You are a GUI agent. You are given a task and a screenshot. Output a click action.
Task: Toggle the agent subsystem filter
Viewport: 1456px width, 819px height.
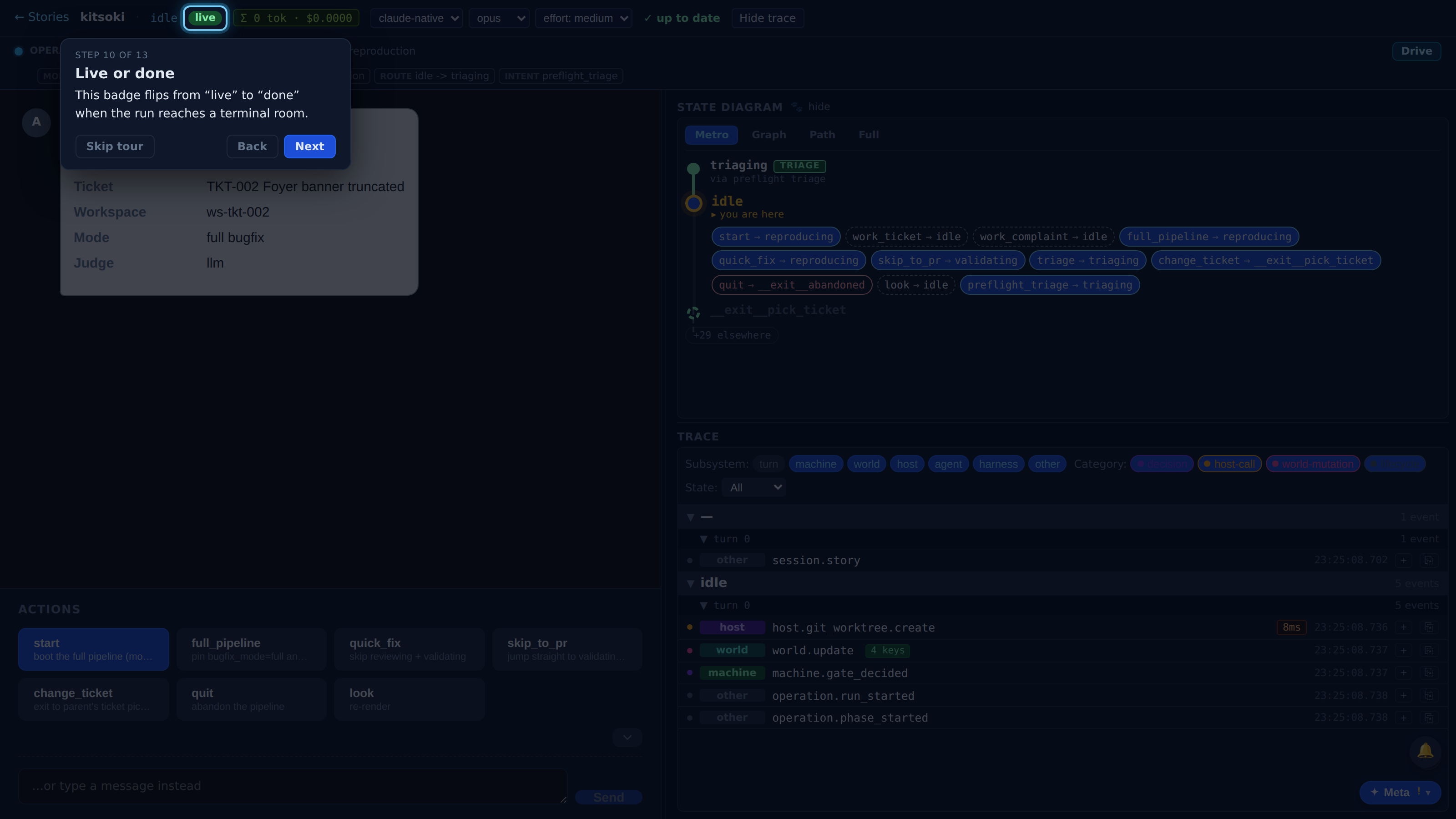948,464
